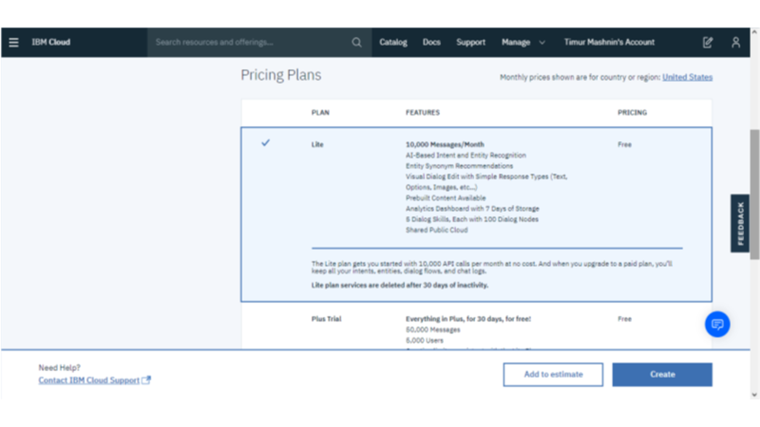Open the edit notes icon in header
The width and height of the screenshot is (760, 427).
pyautogui.click(x=708, y=43)
